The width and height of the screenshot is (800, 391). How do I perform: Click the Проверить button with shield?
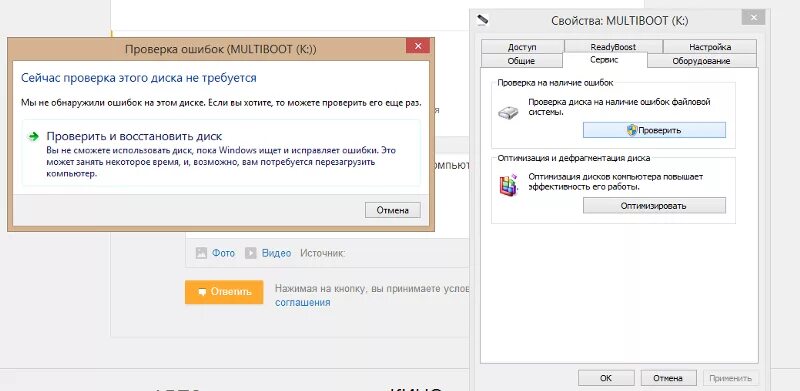click(654, 130)
